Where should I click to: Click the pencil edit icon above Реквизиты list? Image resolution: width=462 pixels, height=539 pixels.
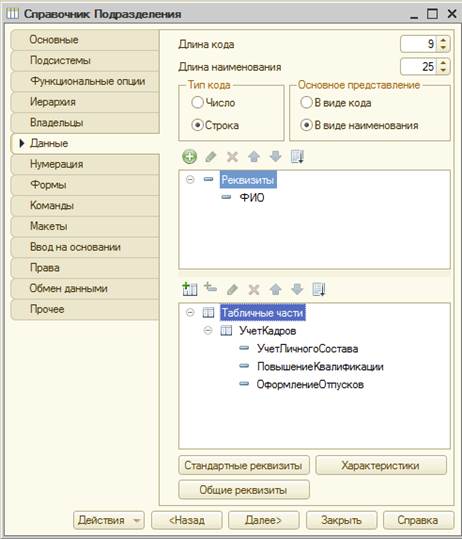(211, 157)
